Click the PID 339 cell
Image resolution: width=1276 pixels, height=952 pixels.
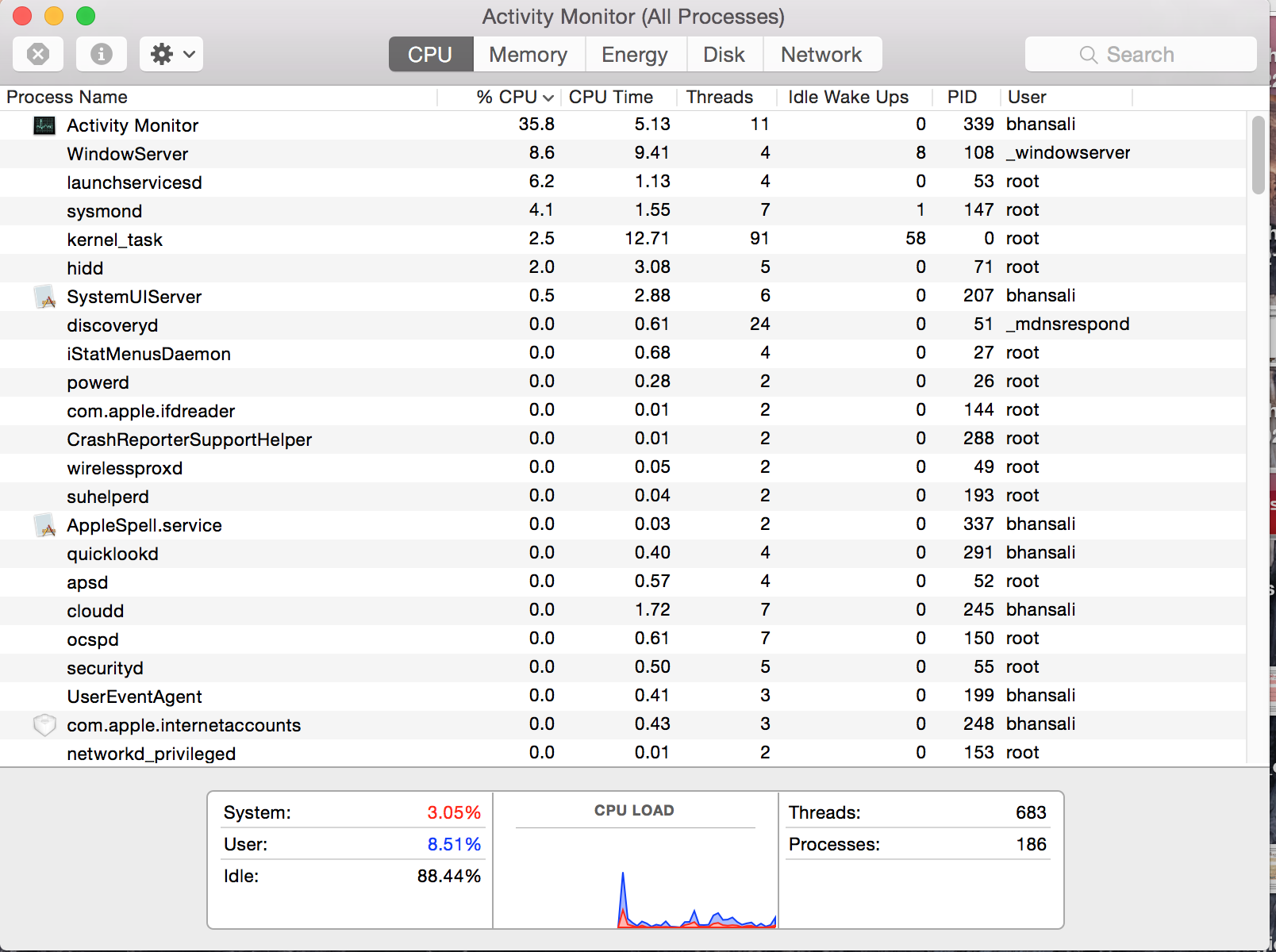click(978, 124)
